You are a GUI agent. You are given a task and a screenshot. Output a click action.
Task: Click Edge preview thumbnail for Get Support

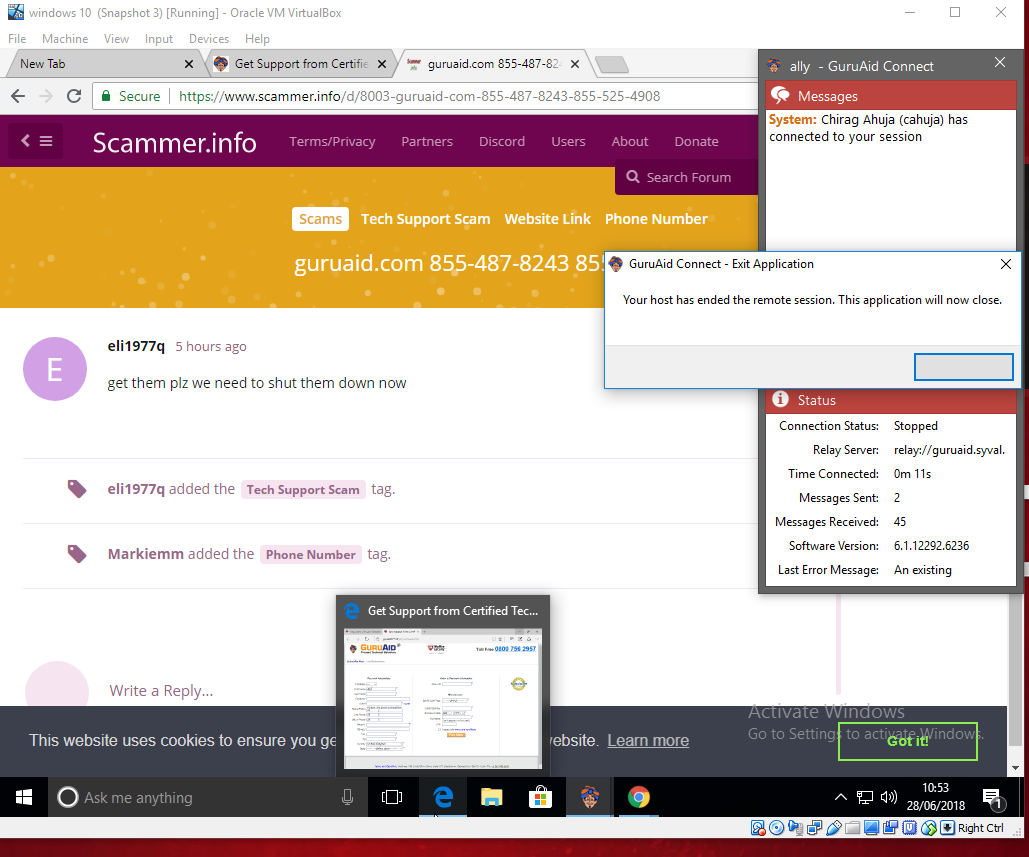pos(443,698)
